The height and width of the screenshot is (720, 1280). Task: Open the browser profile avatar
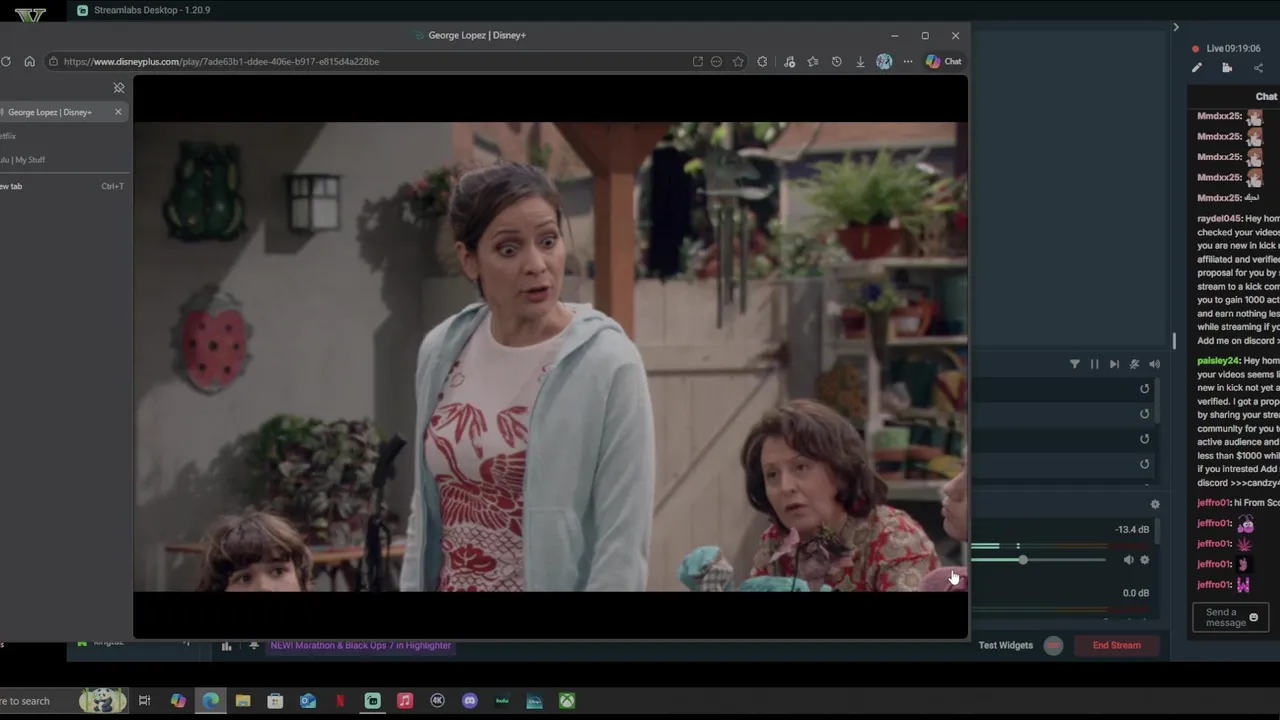(884, 61)
